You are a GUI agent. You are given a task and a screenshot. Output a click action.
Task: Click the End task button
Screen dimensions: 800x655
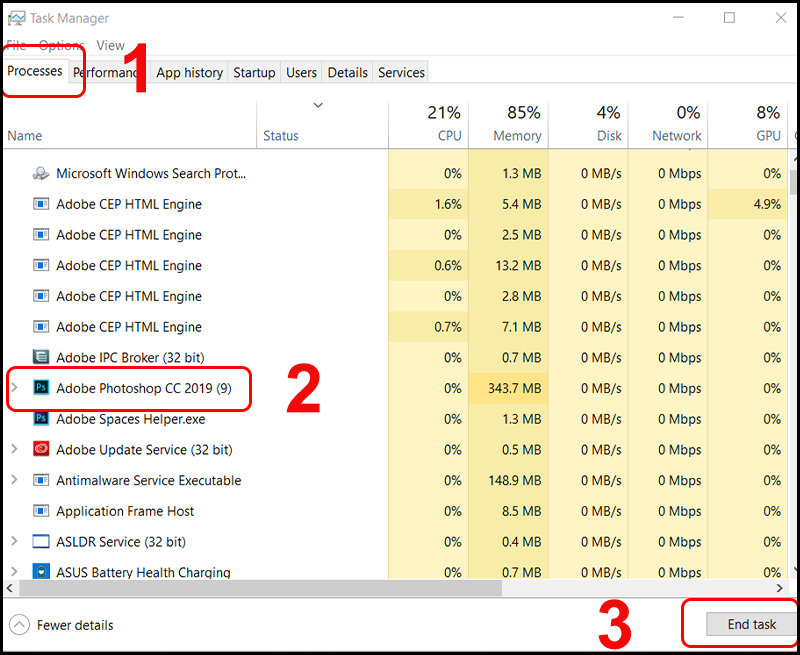click(752, 624)
